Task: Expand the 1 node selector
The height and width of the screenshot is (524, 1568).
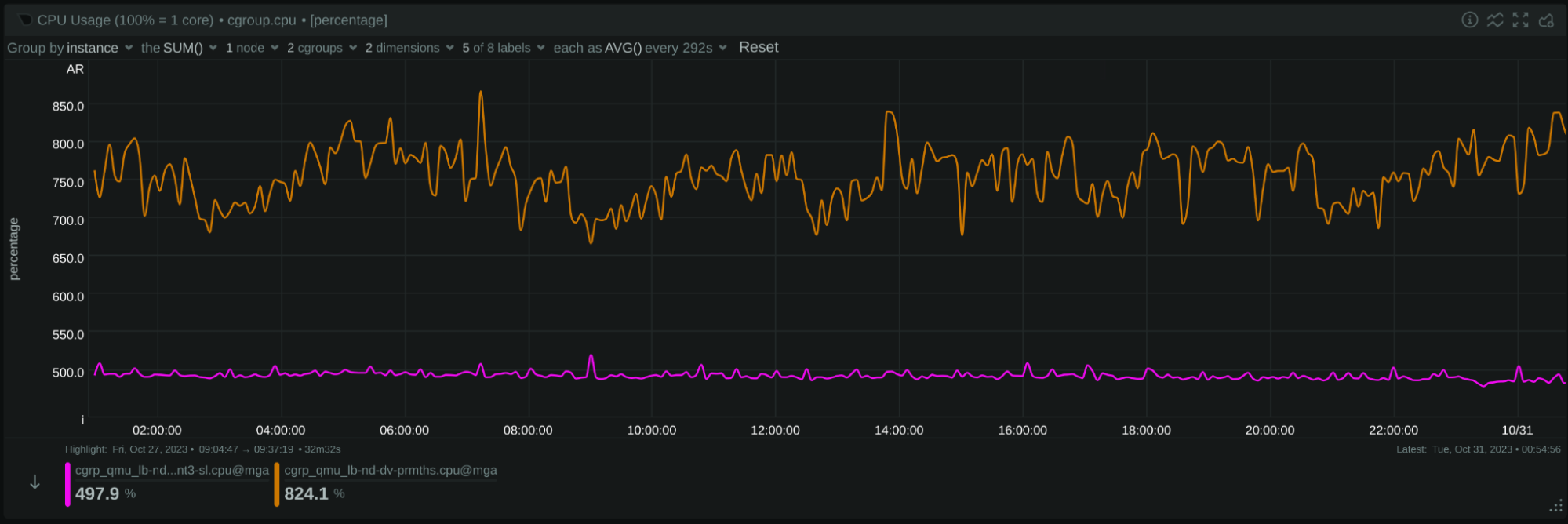Action: tap(252, 48)
